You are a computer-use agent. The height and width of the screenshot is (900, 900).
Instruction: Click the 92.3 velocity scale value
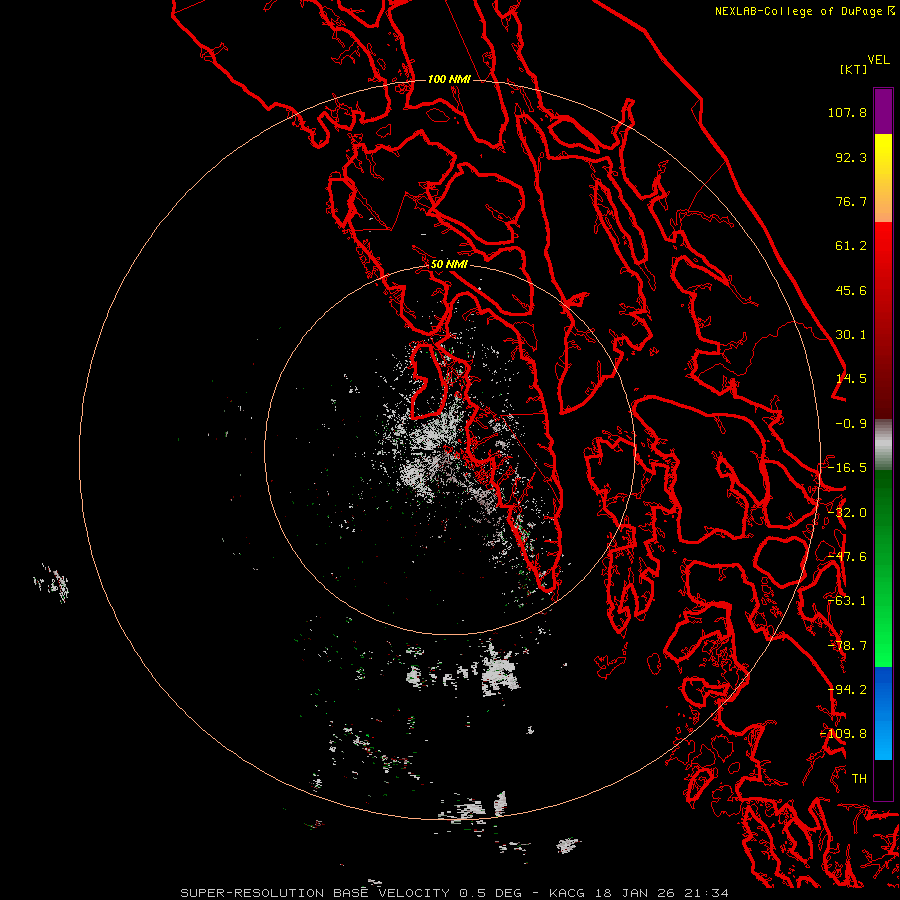pyautogui.click(x=851, y=157)
